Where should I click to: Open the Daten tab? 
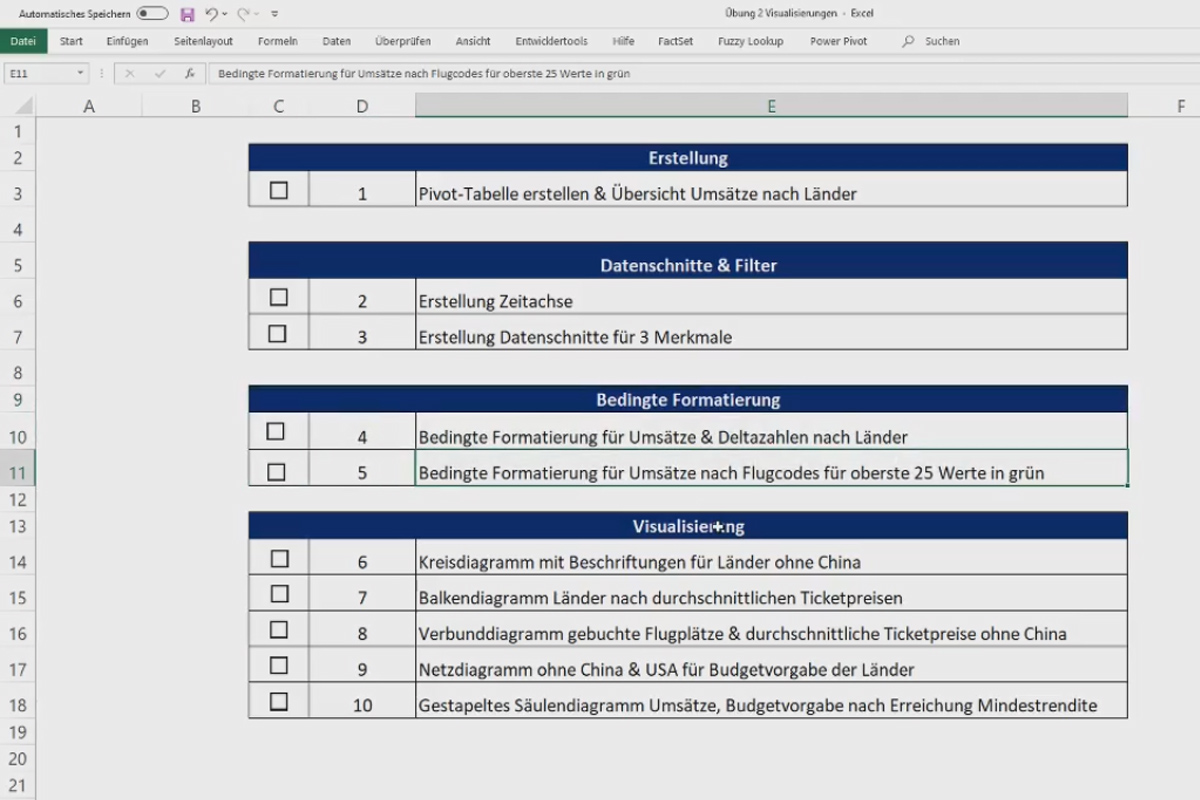coord(336,41)
